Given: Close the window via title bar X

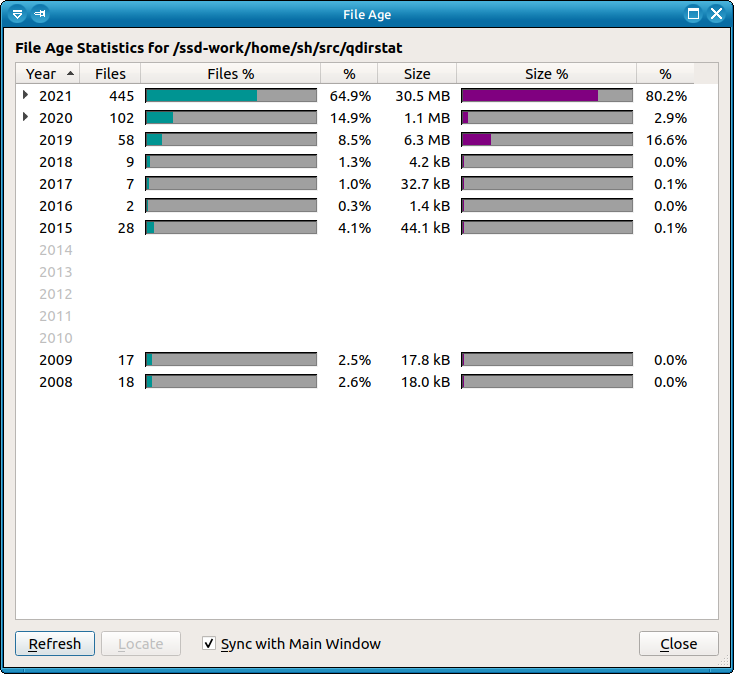Looking at the screenshot, I should click(716, 14).
